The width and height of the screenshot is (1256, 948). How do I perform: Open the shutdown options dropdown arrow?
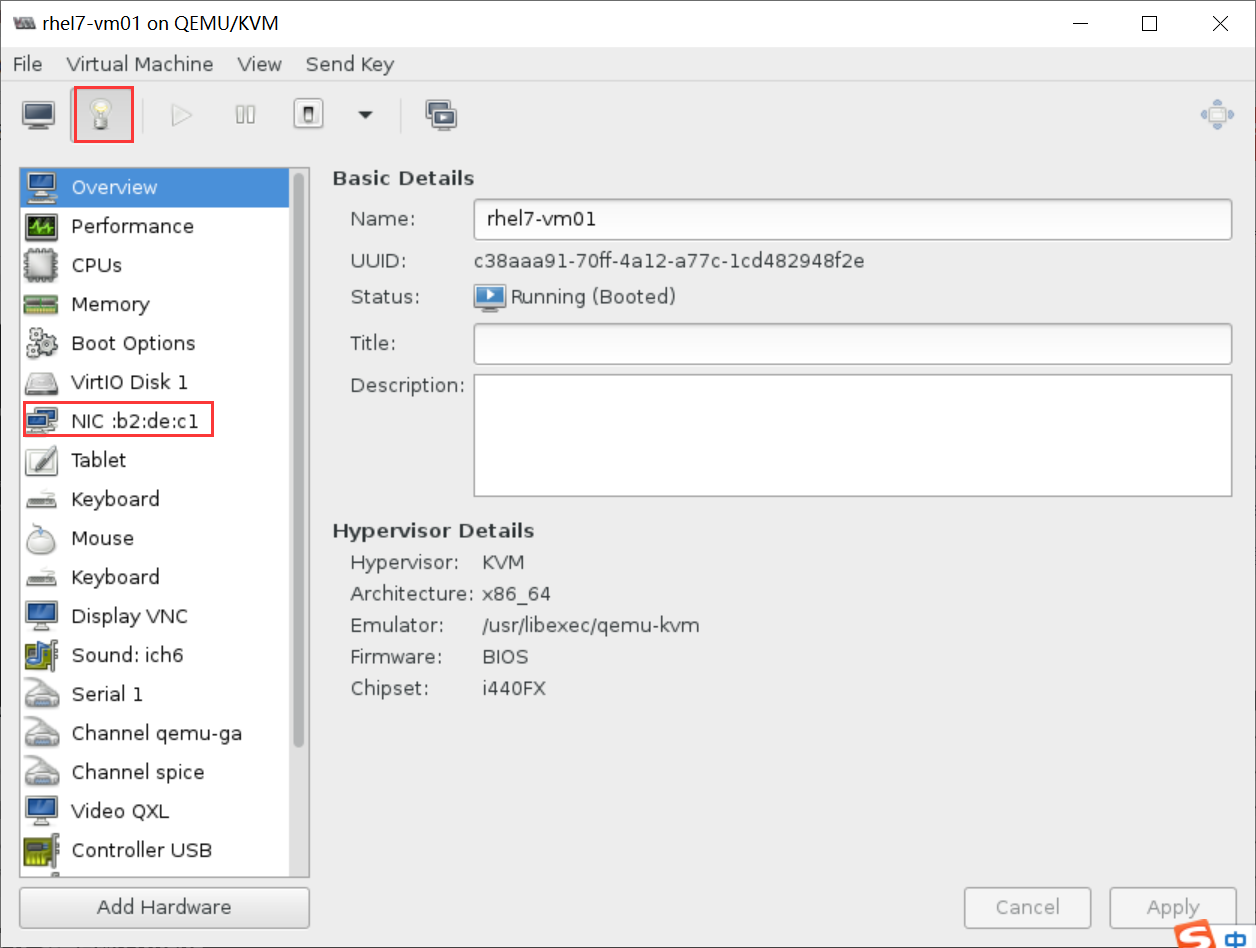click(x=364, y=114)
